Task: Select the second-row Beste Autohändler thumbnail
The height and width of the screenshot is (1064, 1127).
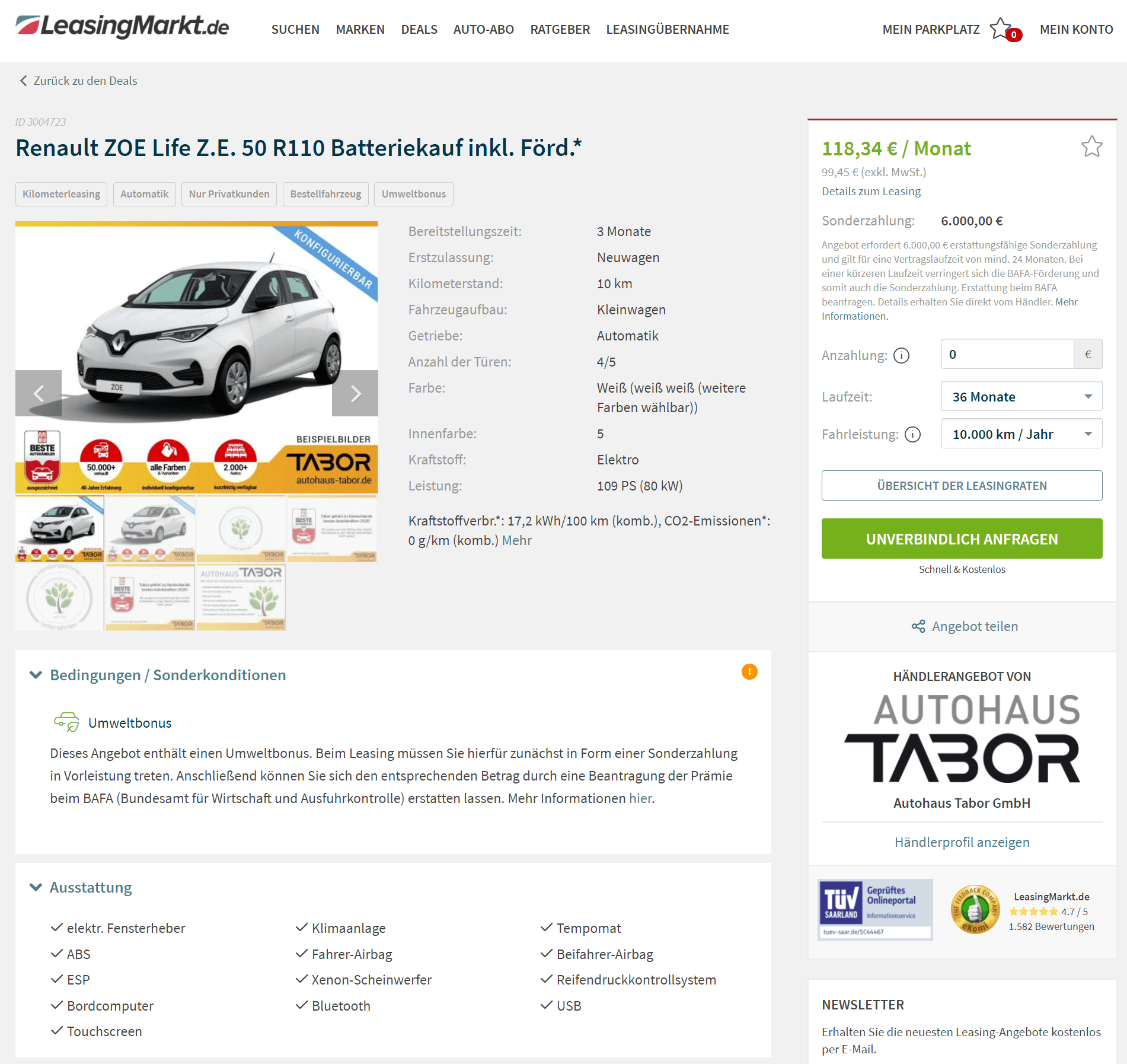Action: pyautogui.click(x=150, y=597)
